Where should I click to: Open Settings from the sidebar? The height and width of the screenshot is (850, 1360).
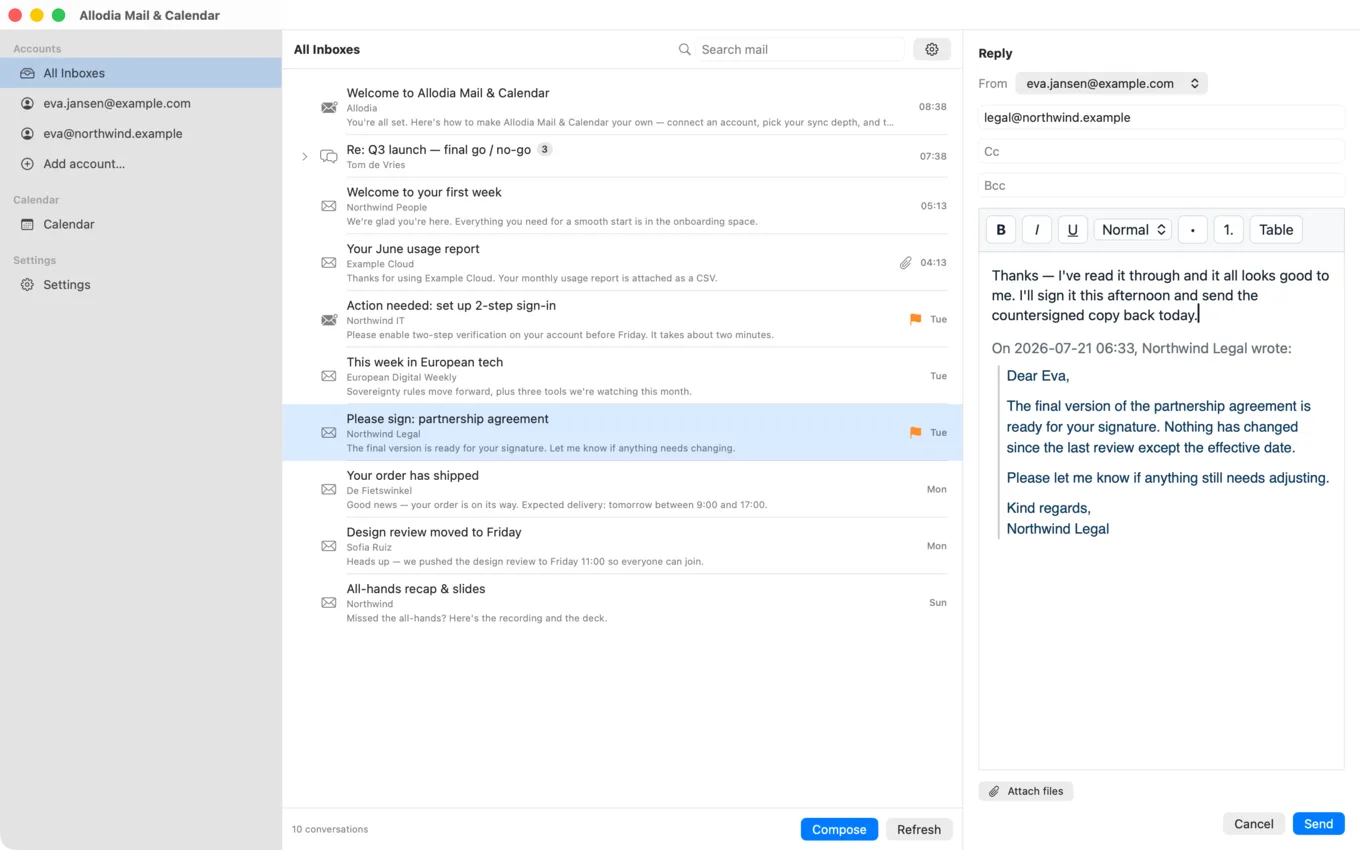point(141,285)
